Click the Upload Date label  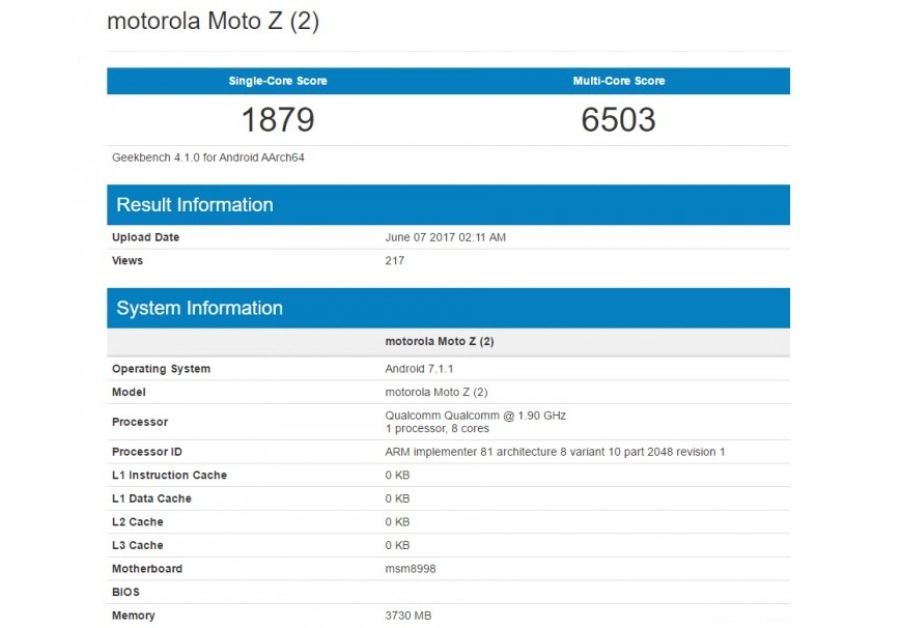pos(145,237)
